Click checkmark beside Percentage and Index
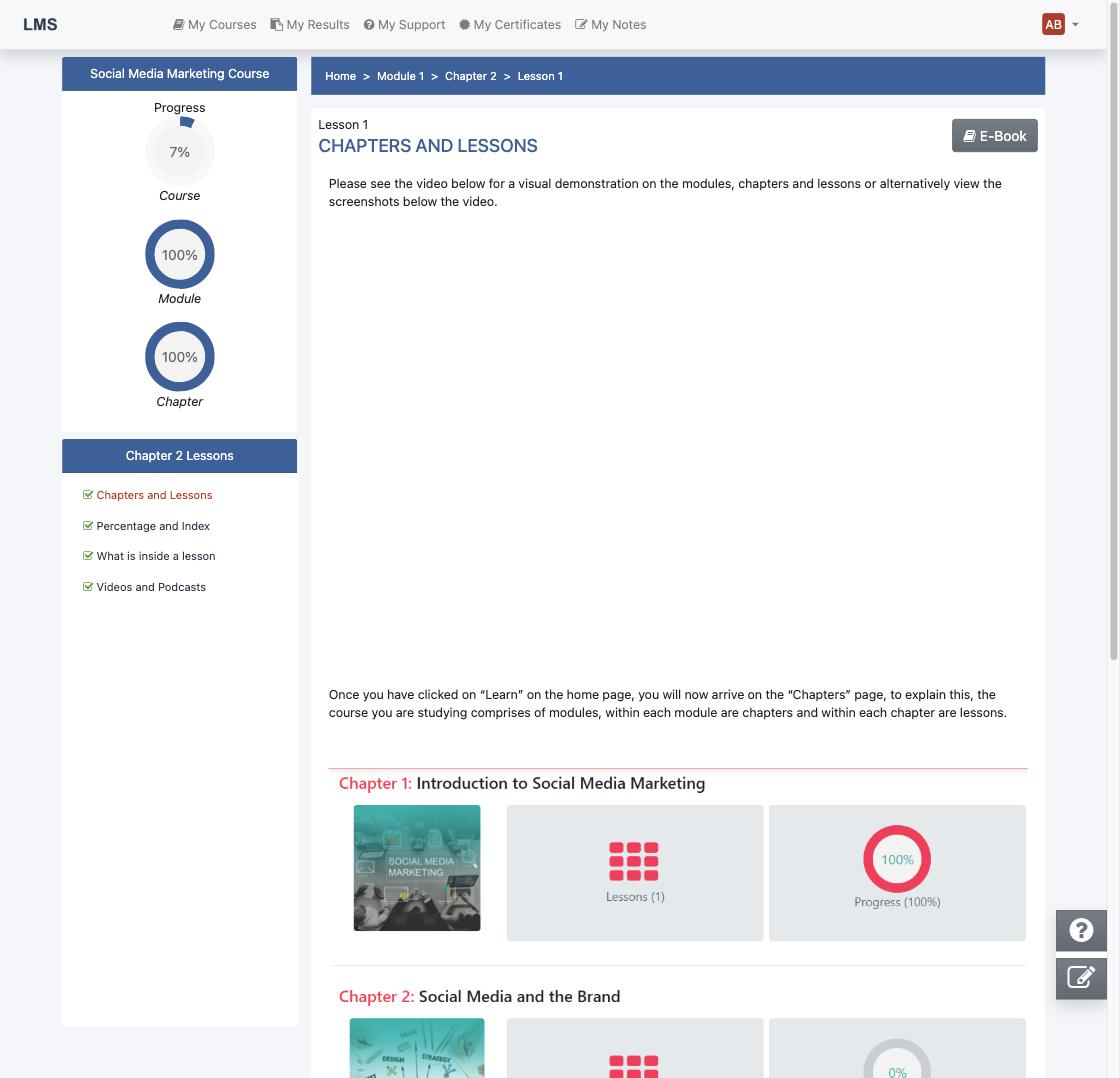Image resolution: width=1120 pixels, height=1078 pixels. click(x=88, y=525)
